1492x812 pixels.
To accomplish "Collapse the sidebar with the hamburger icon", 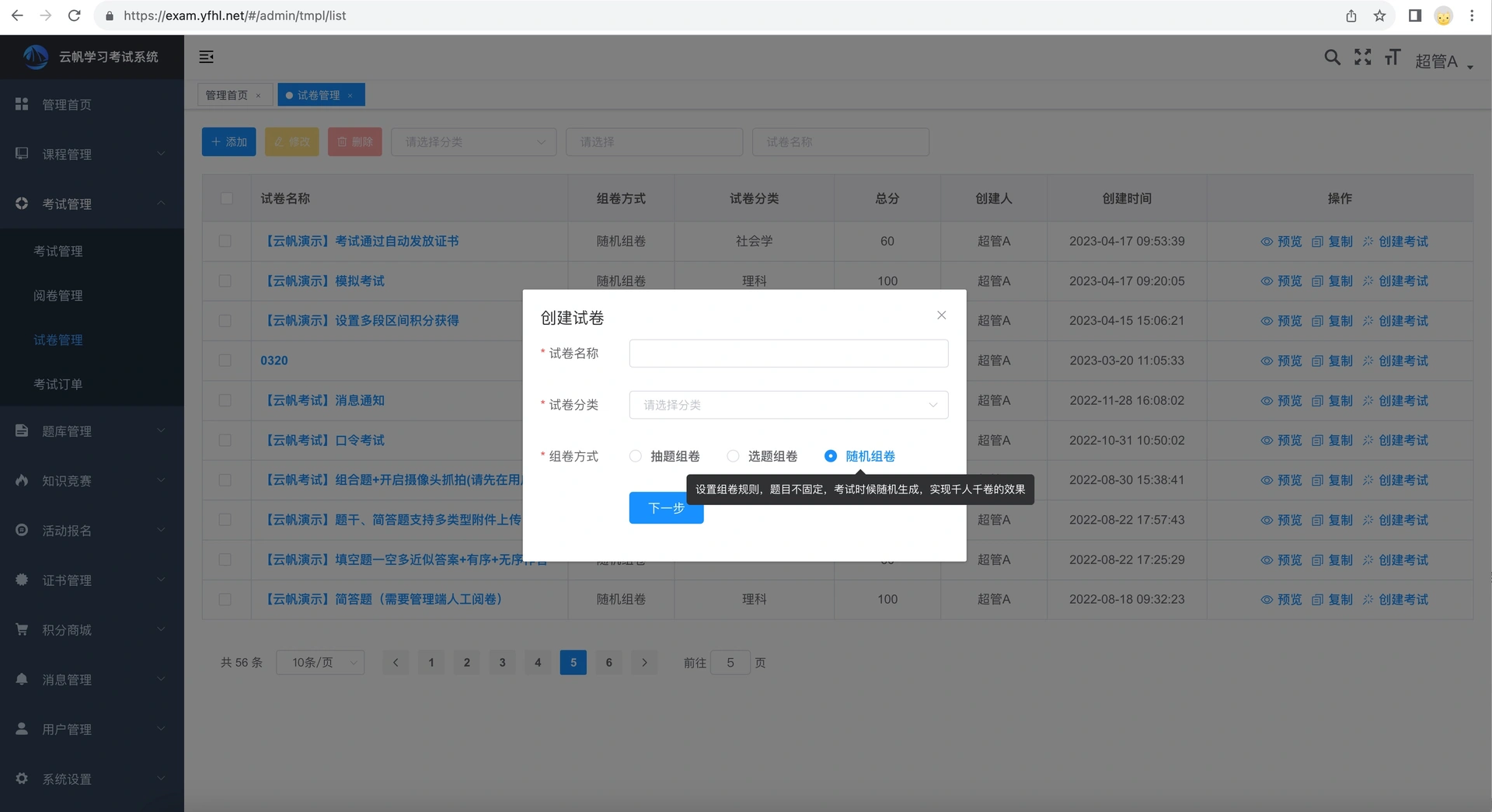I will click(207, 57).
